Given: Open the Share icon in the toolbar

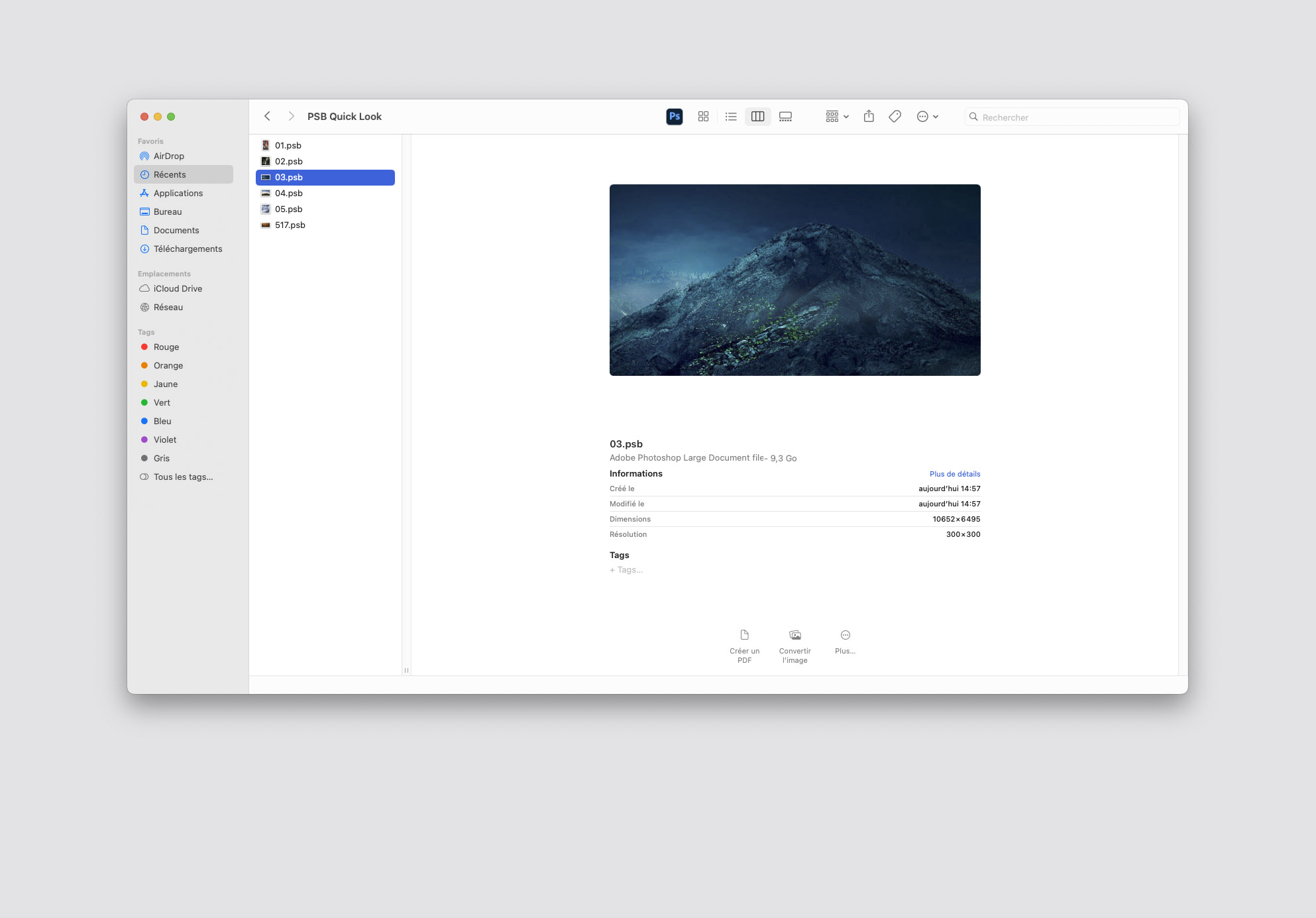Looking at the screenshot, I should (869, 116).
